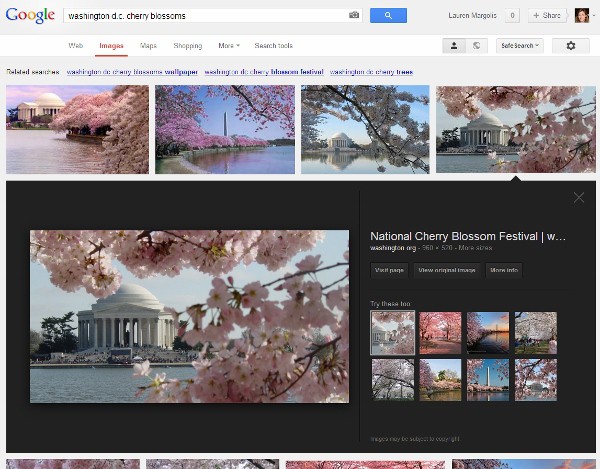The image size is (600, 469).
Task: Click the Google logo
Action: (x=30, y=15)
